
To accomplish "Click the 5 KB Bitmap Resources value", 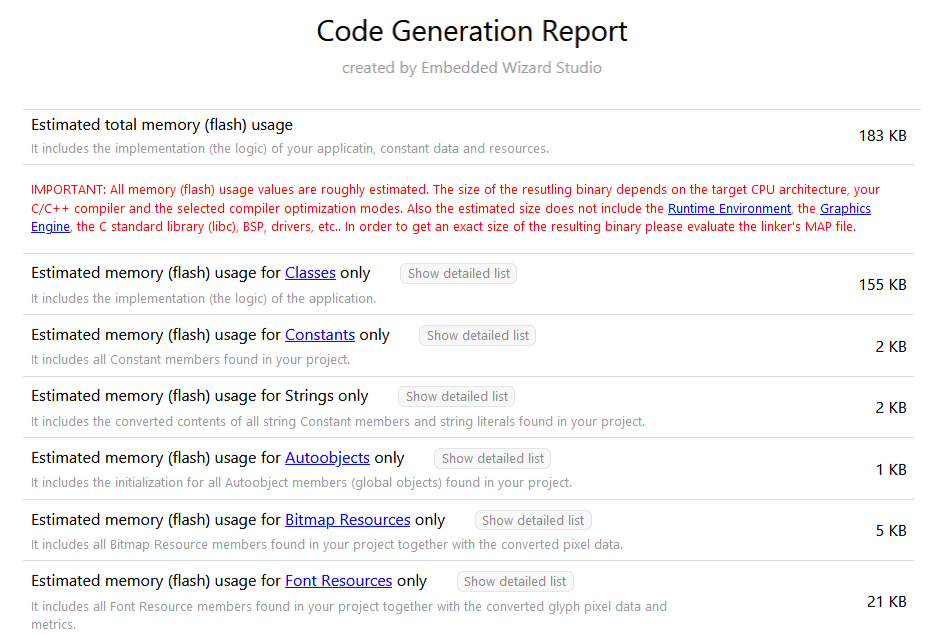I will 890,531.
